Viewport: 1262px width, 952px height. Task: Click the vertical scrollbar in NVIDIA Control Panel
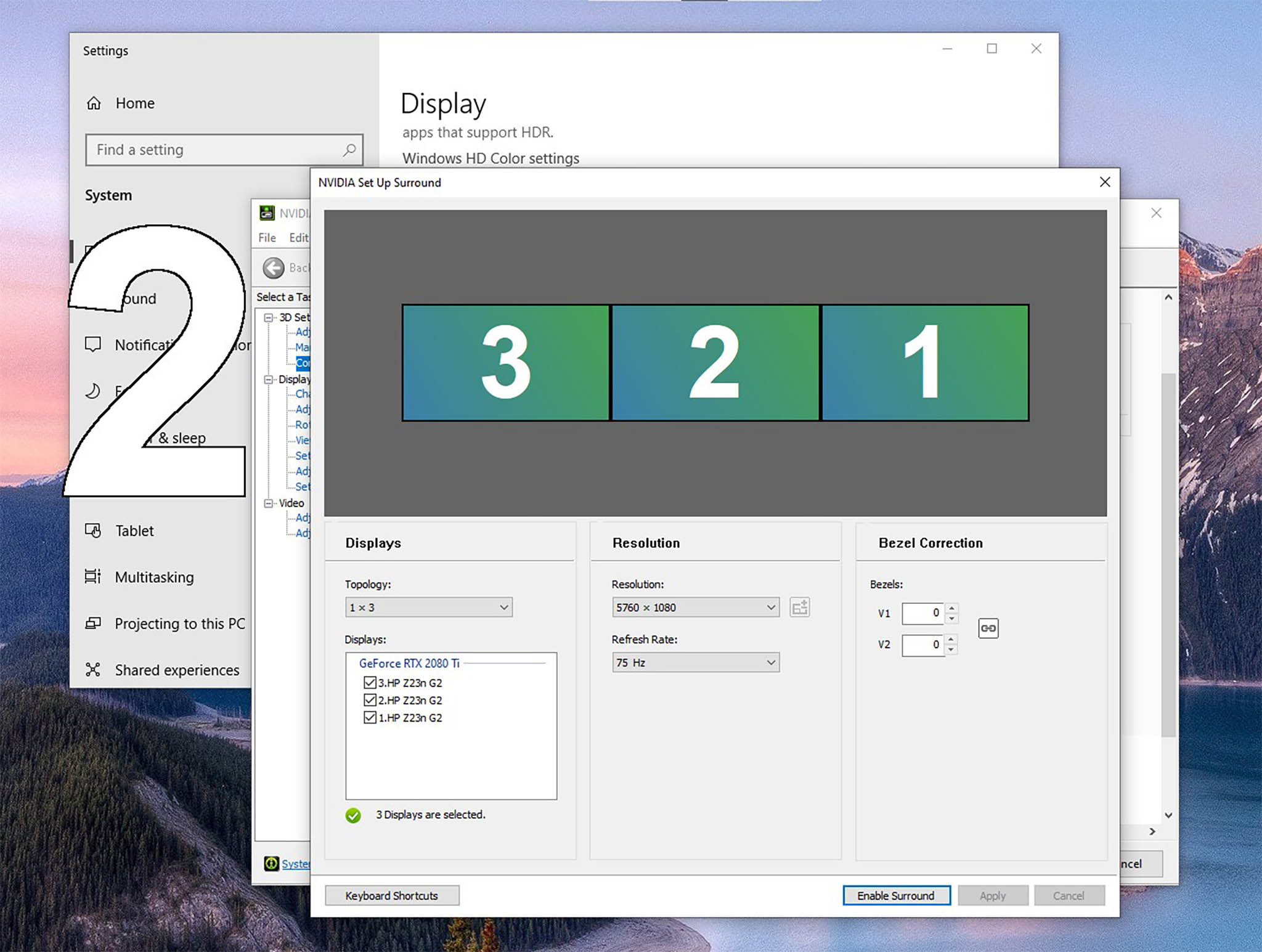coord(1168,555)
